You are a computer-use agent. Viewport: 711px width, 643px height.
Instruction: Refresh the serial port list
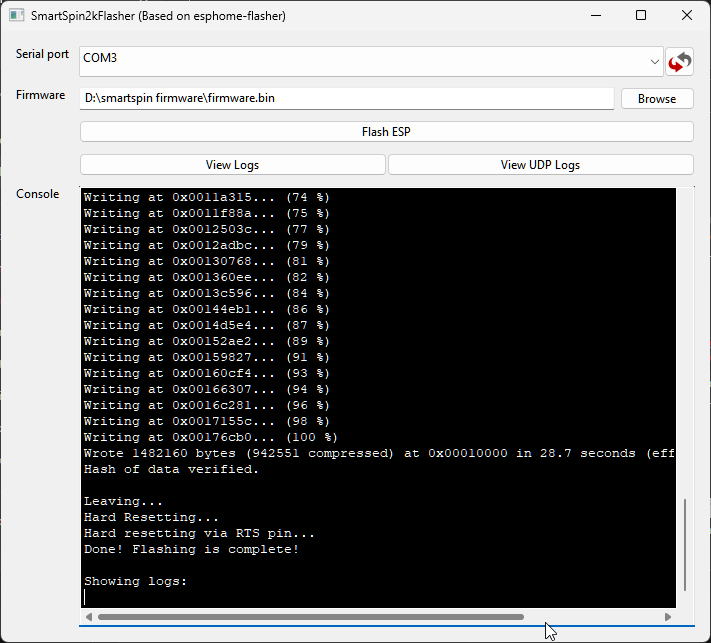pos(679,61)
